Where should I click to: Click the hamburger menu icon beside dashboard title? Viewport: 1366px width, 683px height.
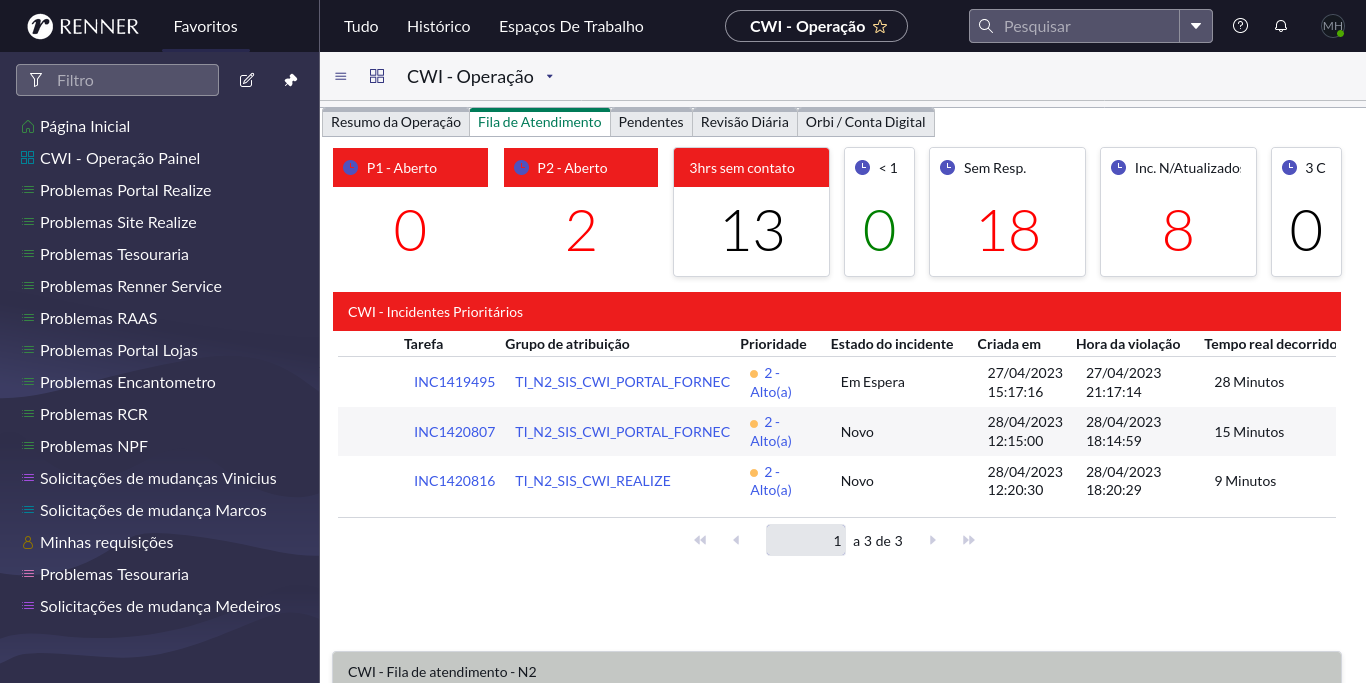tap(341, 76)
